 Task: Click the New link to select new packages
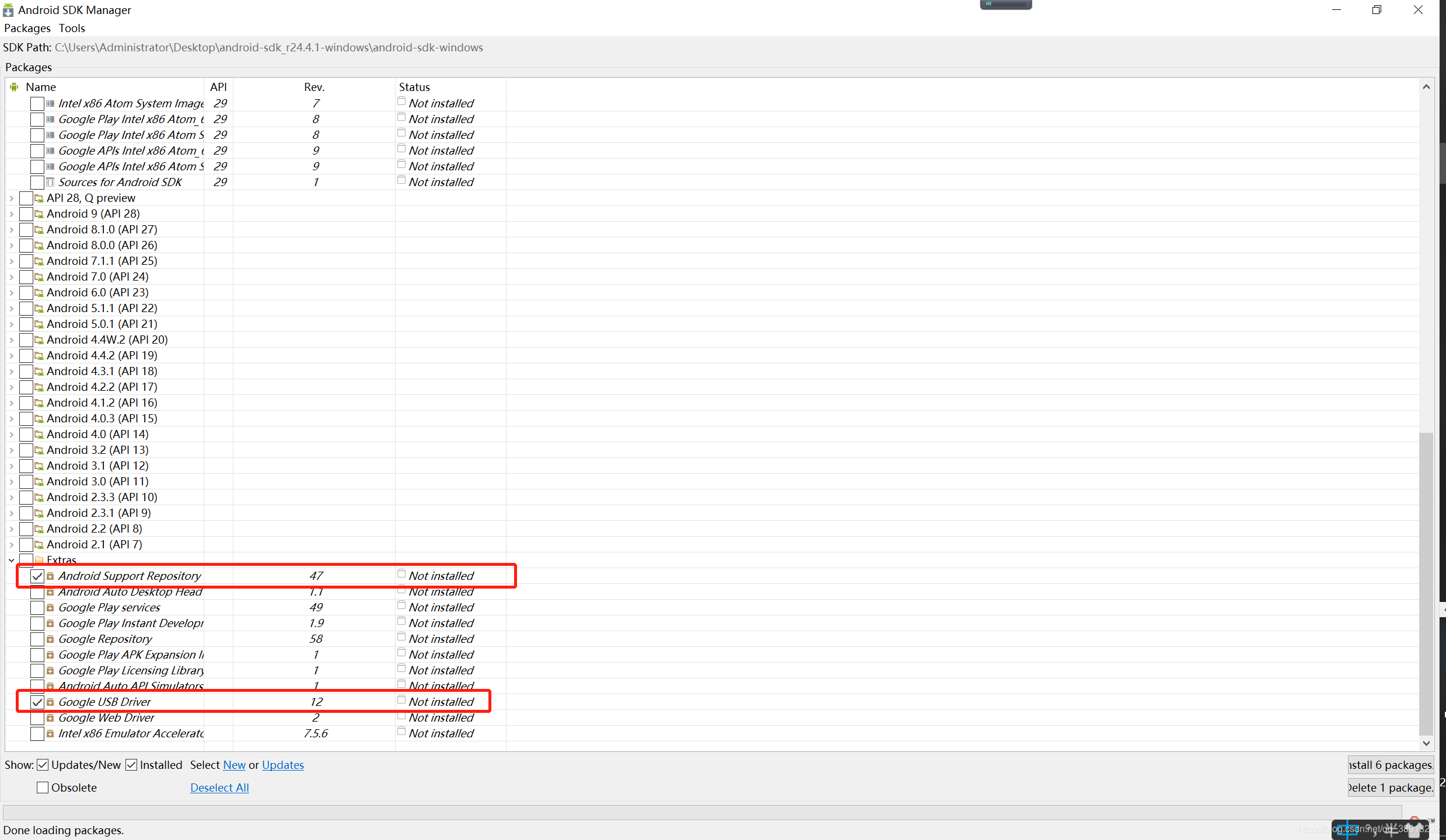[234, 765]
